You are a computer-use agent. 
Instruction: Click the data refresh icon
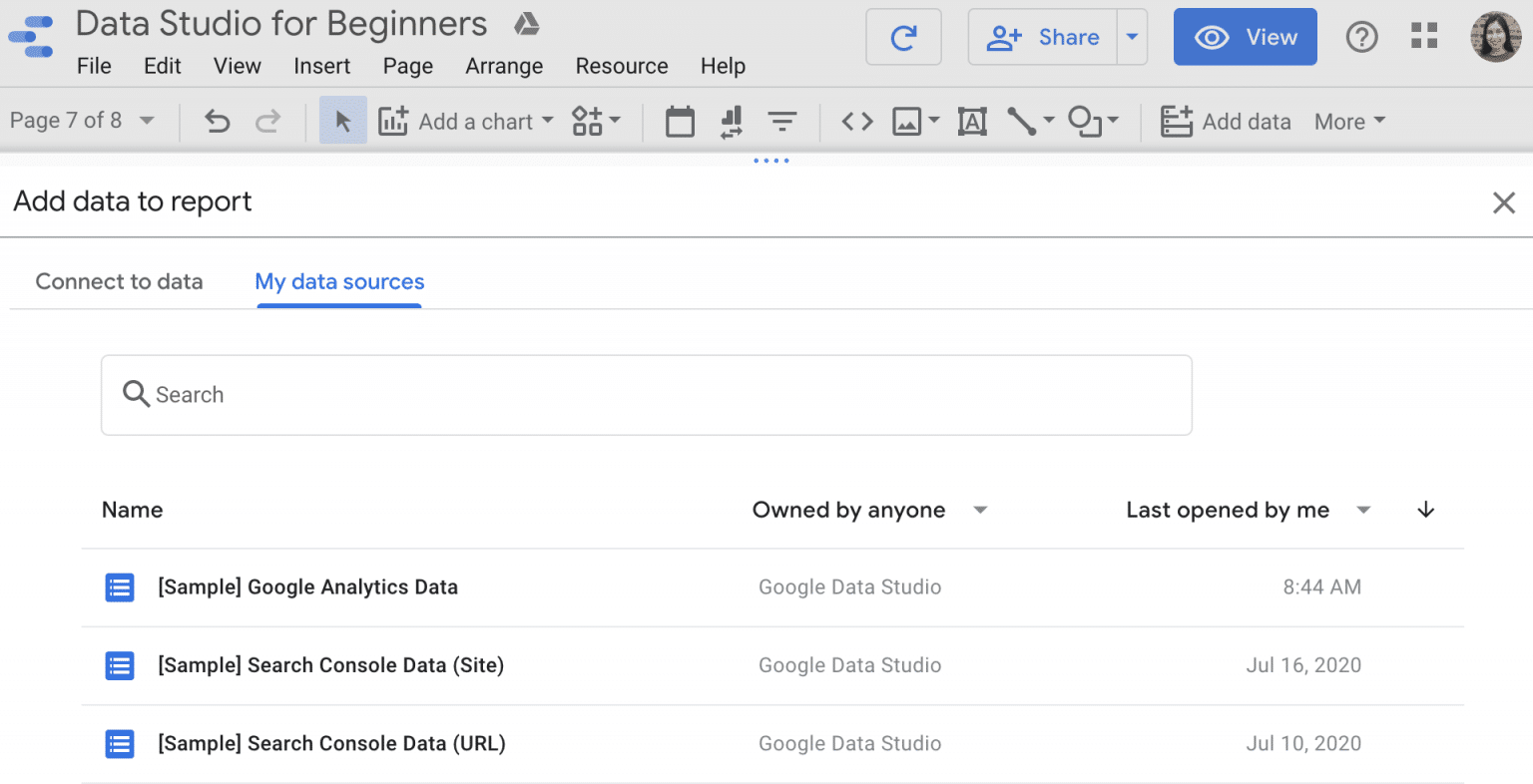(x=903, y=36)
